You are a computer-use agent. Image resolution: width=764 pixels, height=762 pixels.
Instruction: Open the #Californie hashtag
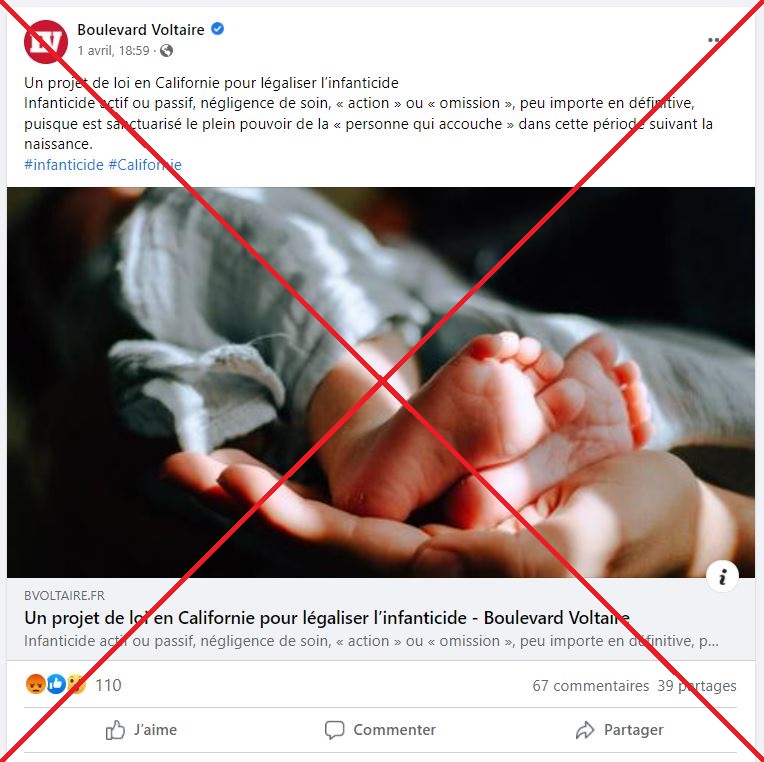(145, 165)
